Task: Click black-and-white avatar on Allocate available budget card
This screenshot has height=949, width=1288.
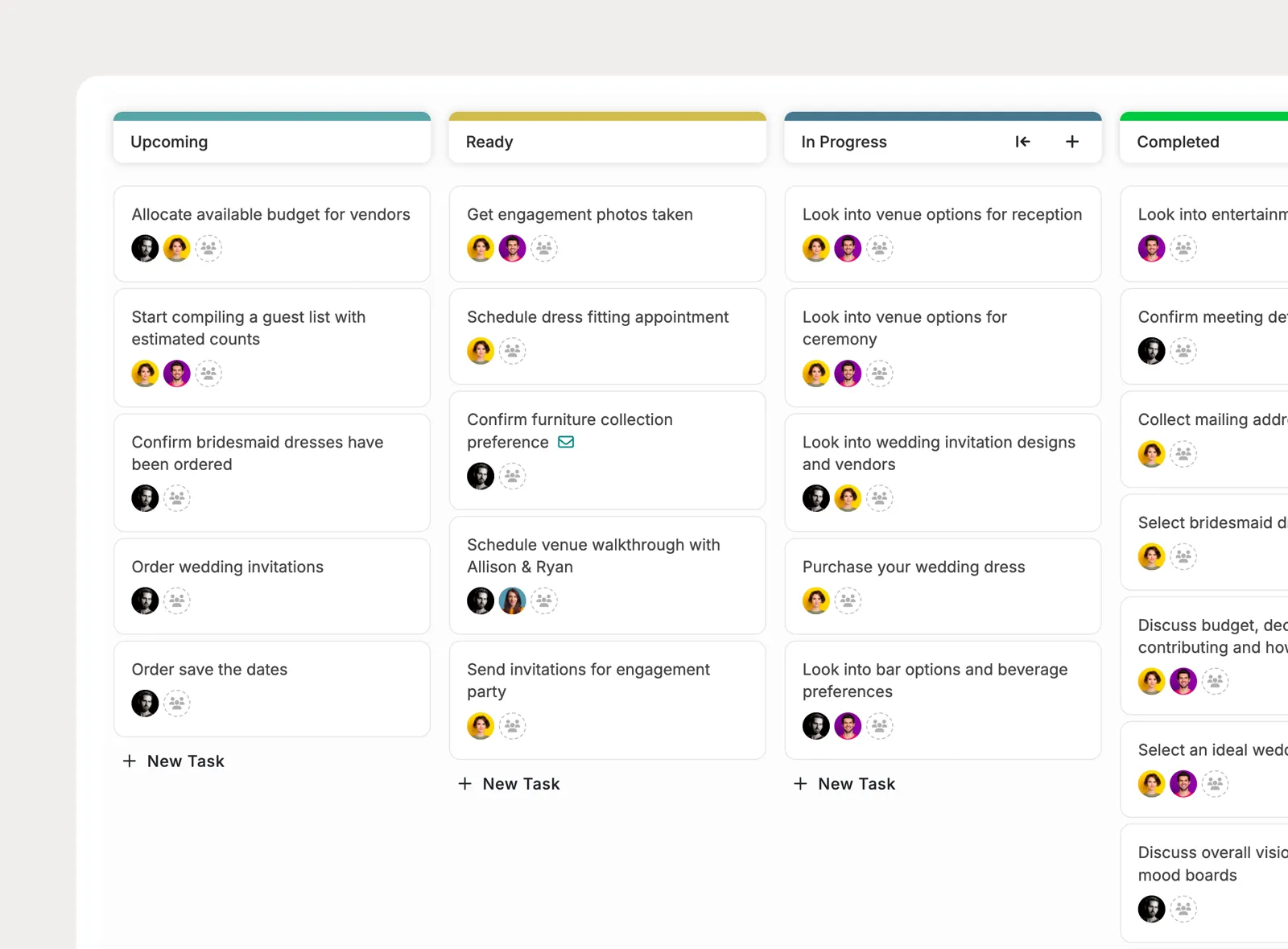Action: point(145,248)
